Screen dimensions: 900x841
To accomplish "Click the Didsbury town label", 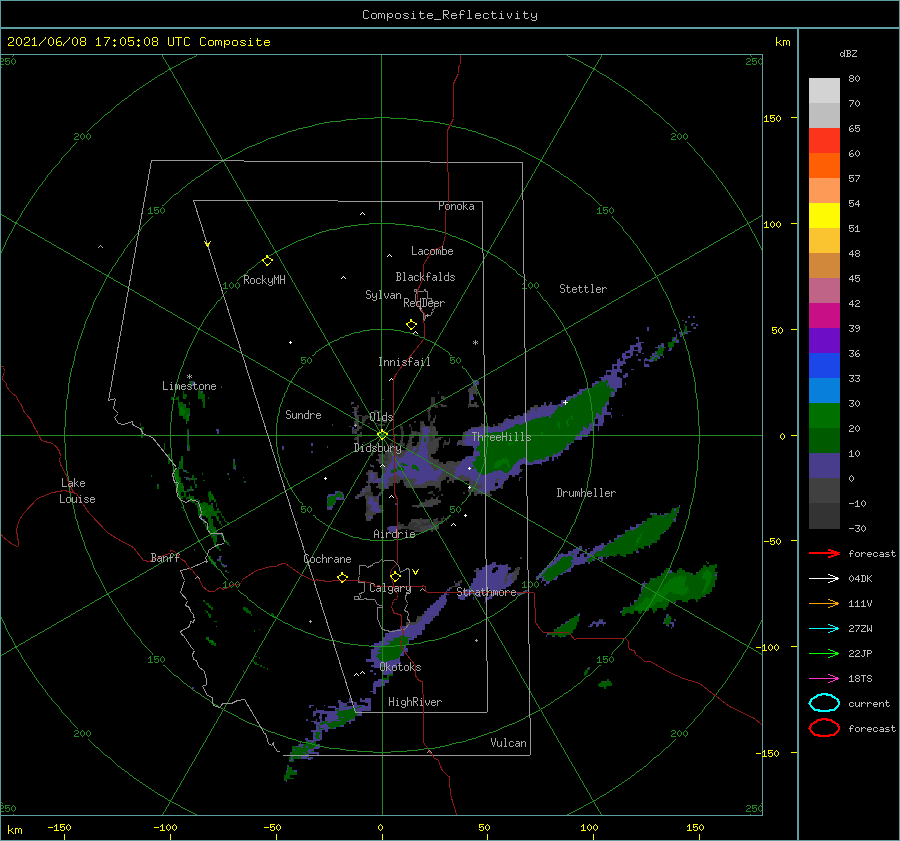I will click(x=377, y=448).
